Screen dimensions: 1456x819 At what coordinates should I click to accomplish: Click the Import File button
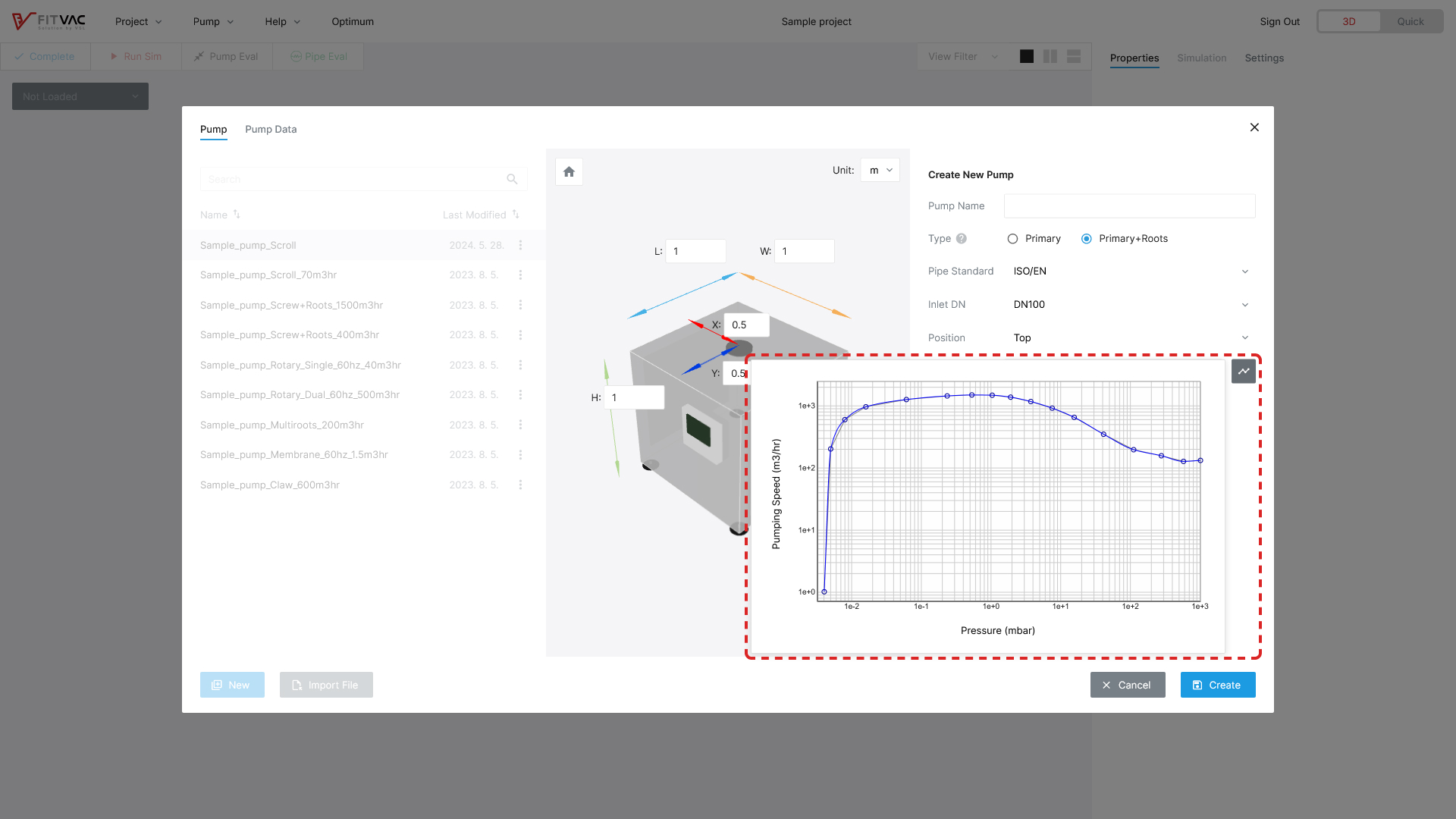326,685
